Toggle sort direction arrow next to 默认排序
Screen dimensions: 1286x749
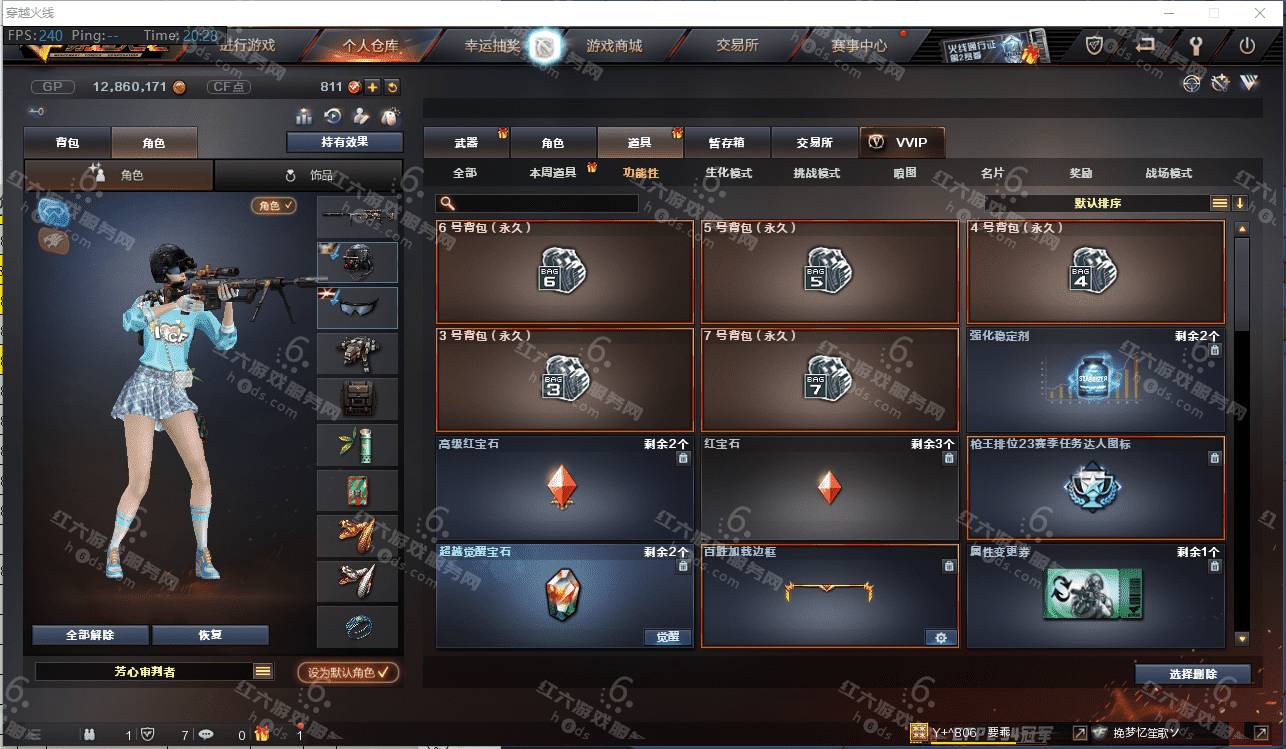click(1240, 203)
